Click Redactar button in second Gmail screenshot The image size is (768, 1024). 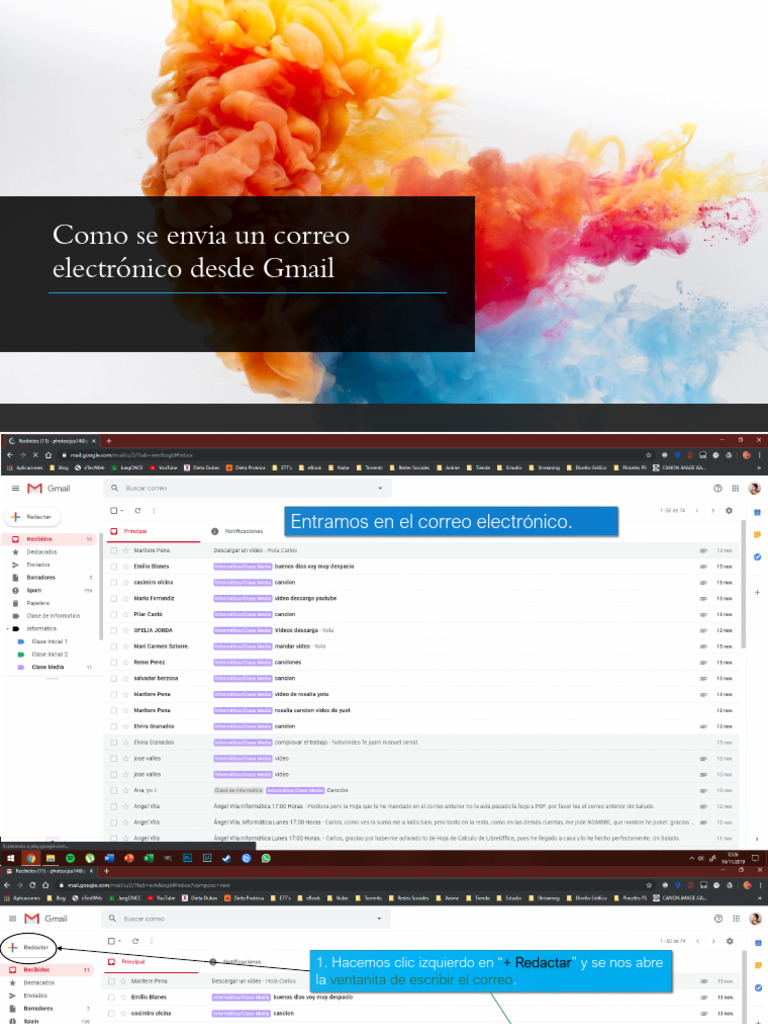[x=30, y=948]
